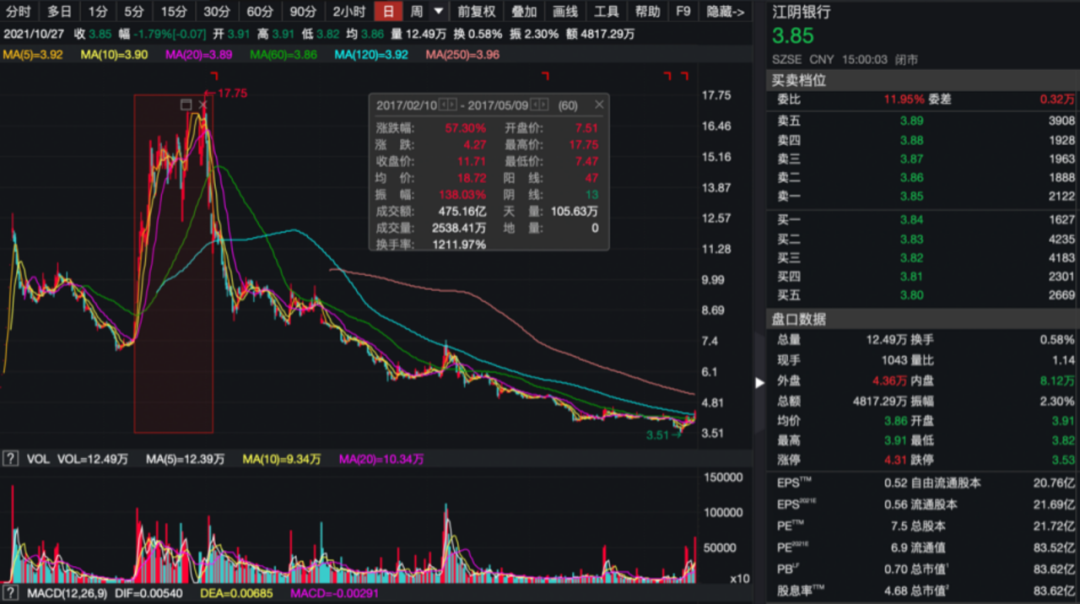Click MA(10)=3.90 moving average label
1080x604 pixels.
[x=114, y=54]
